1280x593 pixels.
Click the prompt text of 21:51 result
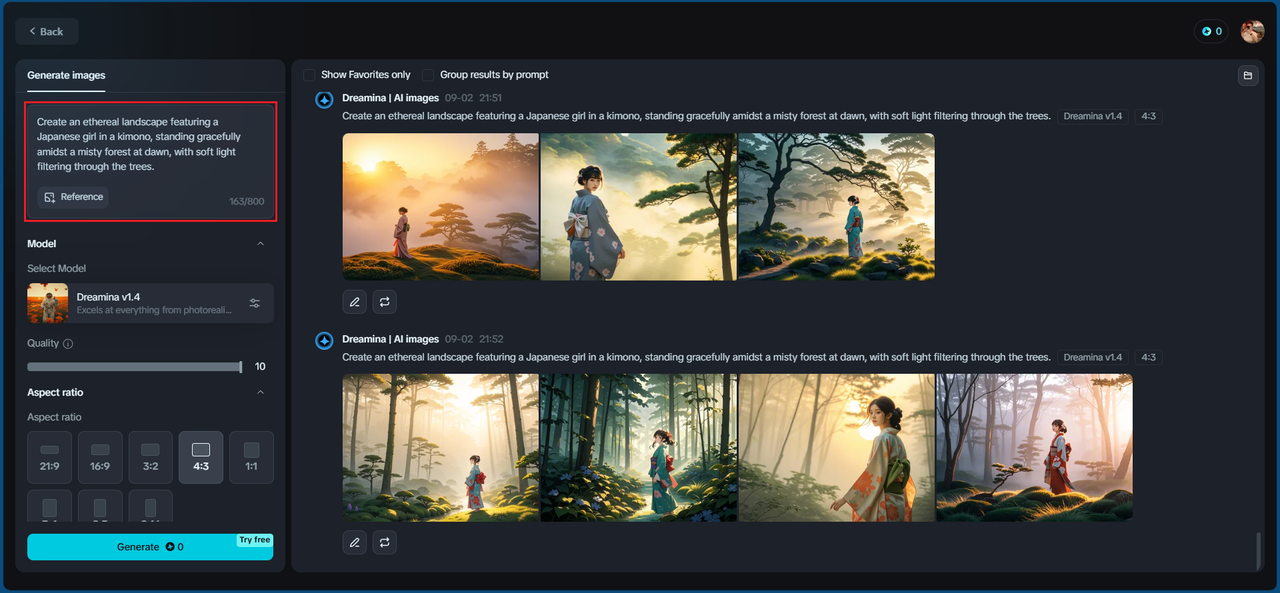click(696, 116)
